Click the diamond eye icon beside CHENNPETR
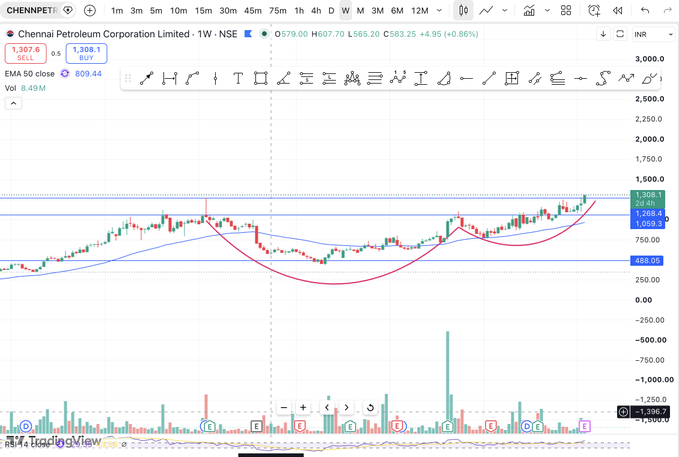 click(68, 10)
